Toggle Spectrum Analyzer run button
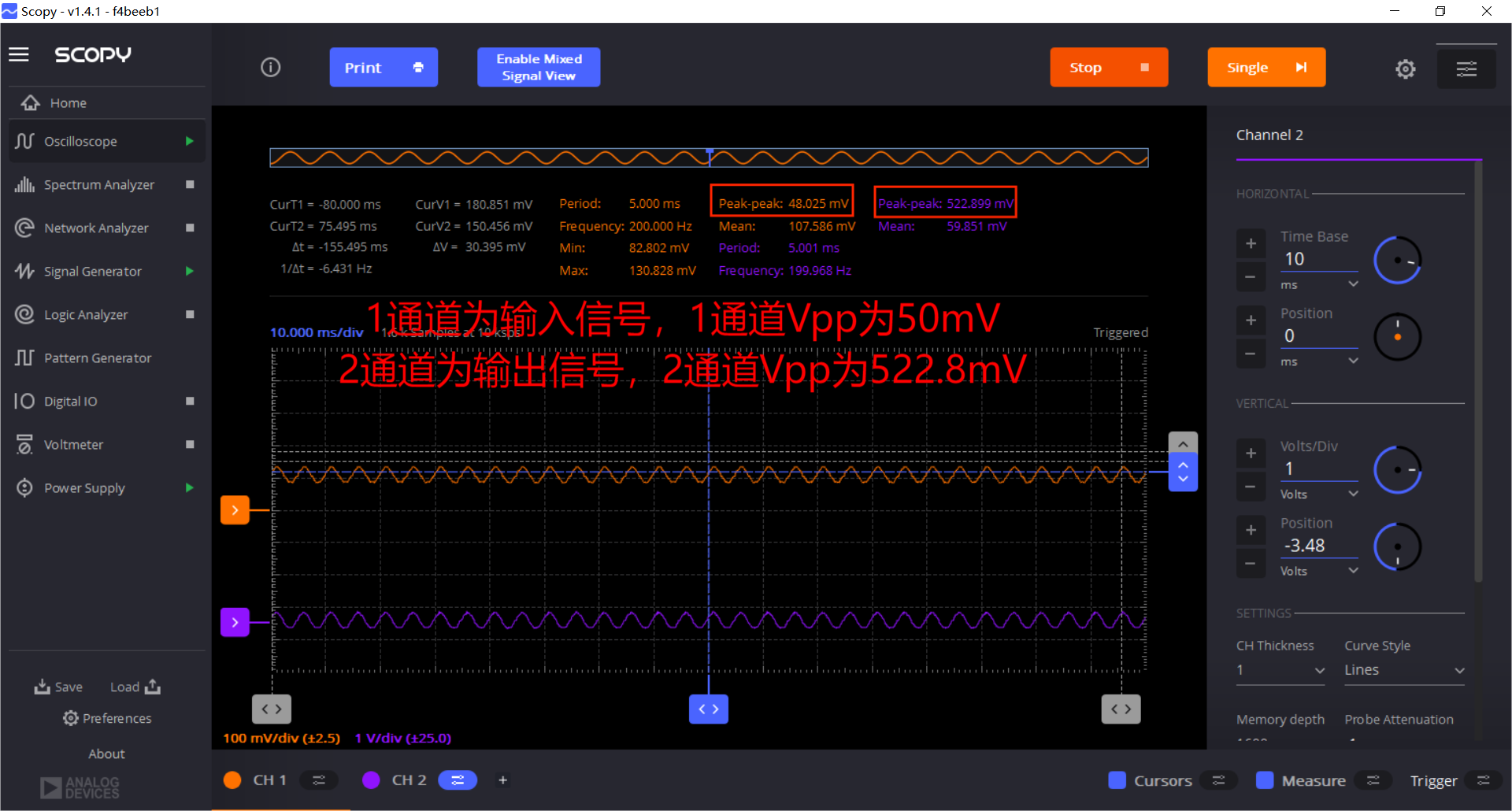This screenshot has width=1512, height=811. [x=190, y=184]
